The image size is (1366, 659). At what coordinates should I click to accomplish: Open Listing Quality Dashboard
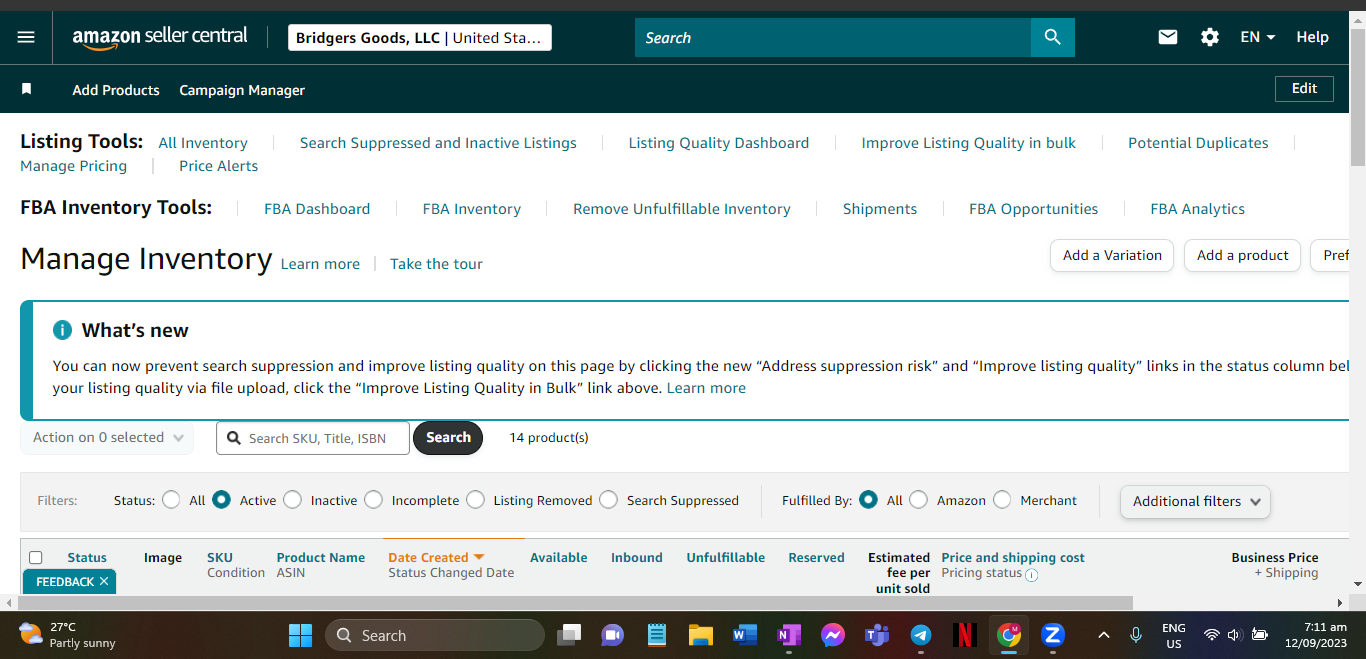719,143
